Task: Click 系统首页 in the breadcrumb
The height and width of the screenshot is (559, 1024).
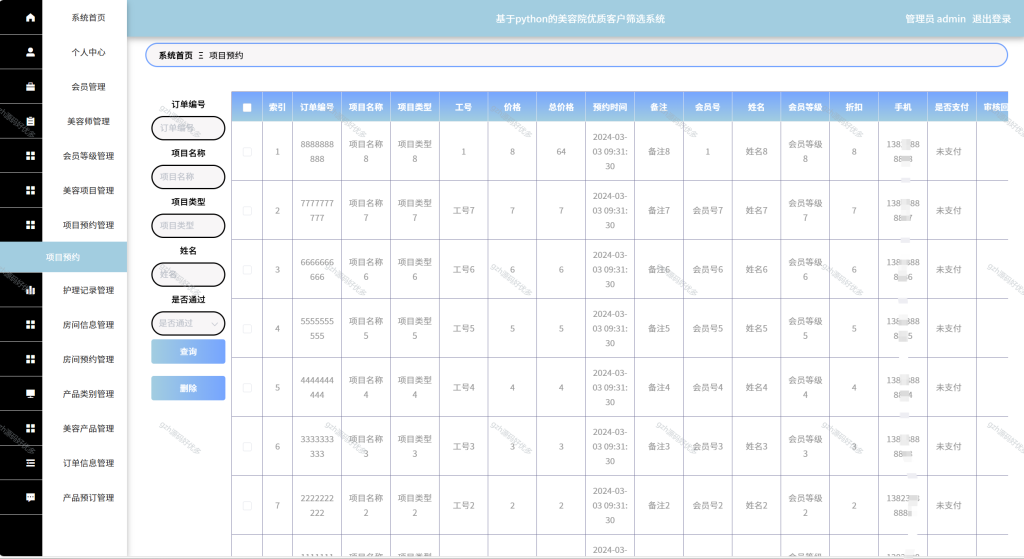Action: click(x=176, y=56)
